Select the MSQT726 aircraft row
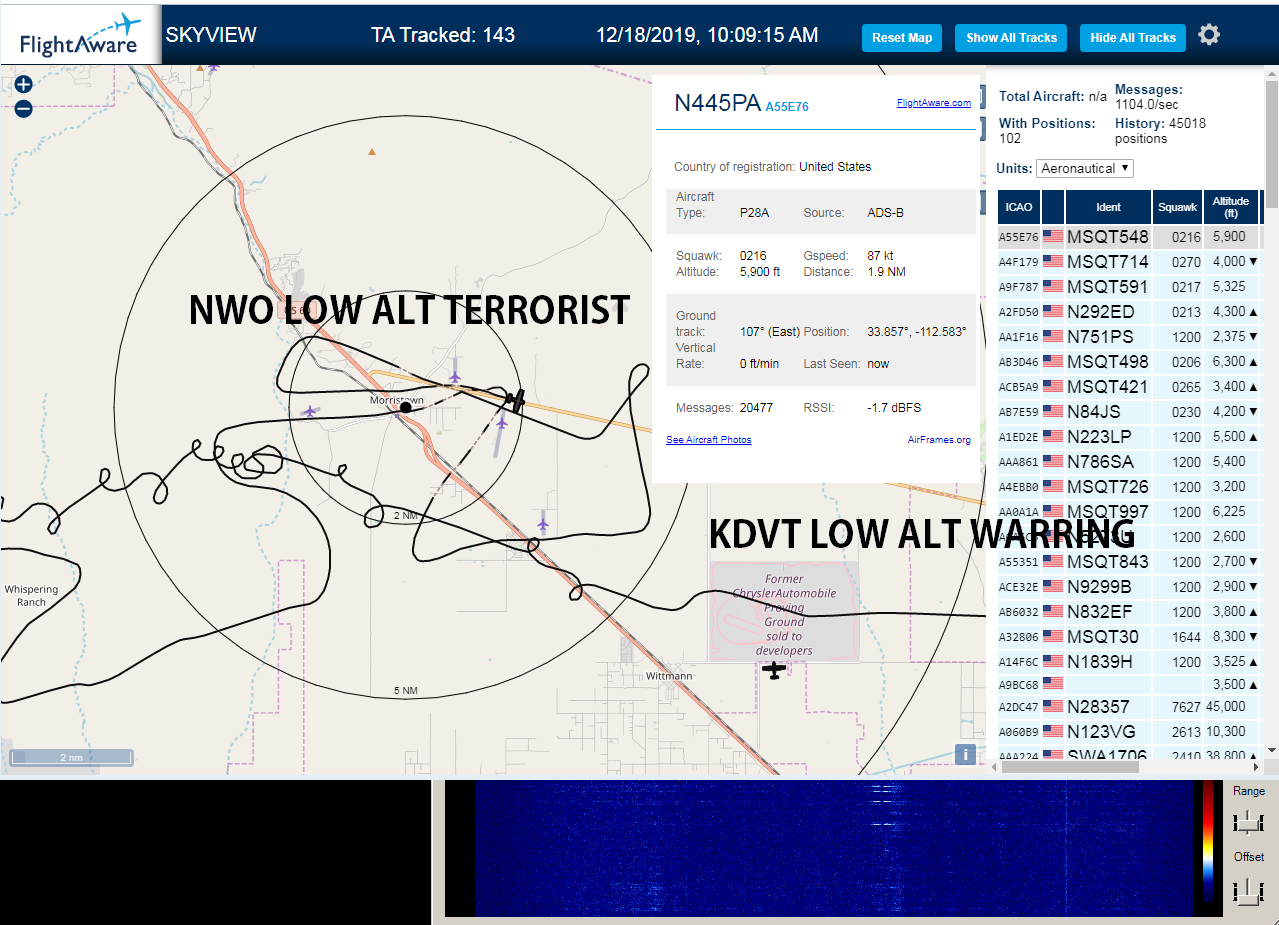1279x925 pixels. pos(1129,487)
